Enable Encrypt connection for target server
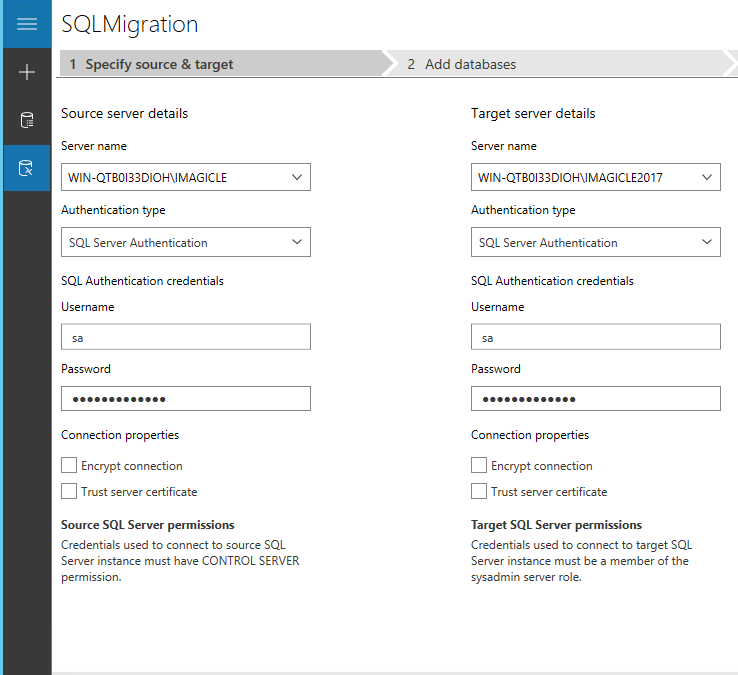The width and height of the screenshot is (738, 675). [479, 465]
